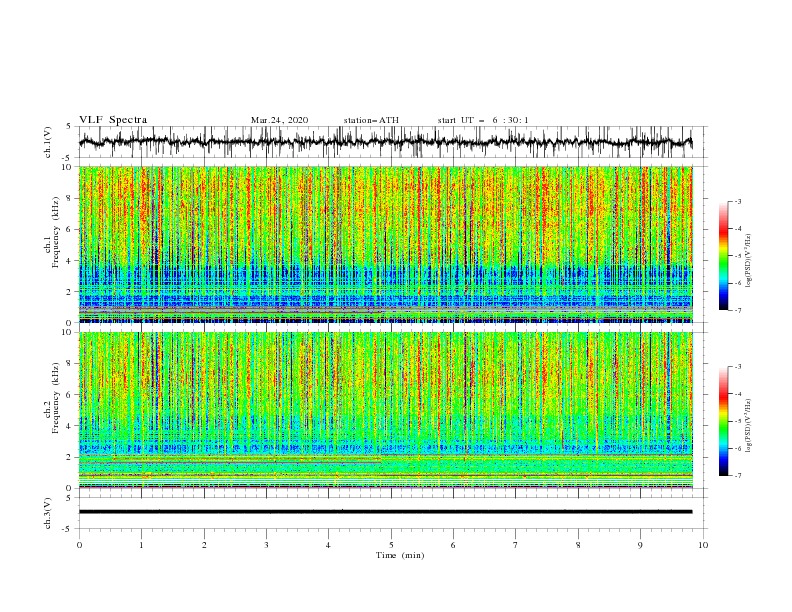
Task: Click the thick black ch.3 voltage trace
Action: (385, 512)
